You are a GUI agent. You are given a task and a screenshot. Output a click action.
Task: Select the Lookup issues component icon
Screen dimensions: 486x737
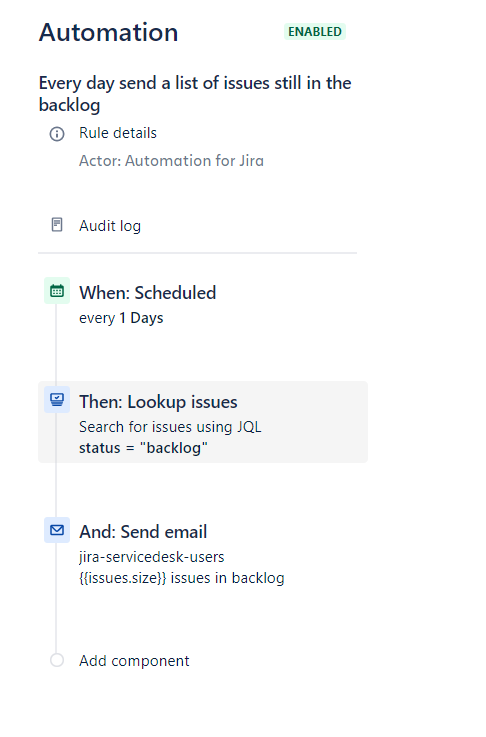click(x=57, y=400)
